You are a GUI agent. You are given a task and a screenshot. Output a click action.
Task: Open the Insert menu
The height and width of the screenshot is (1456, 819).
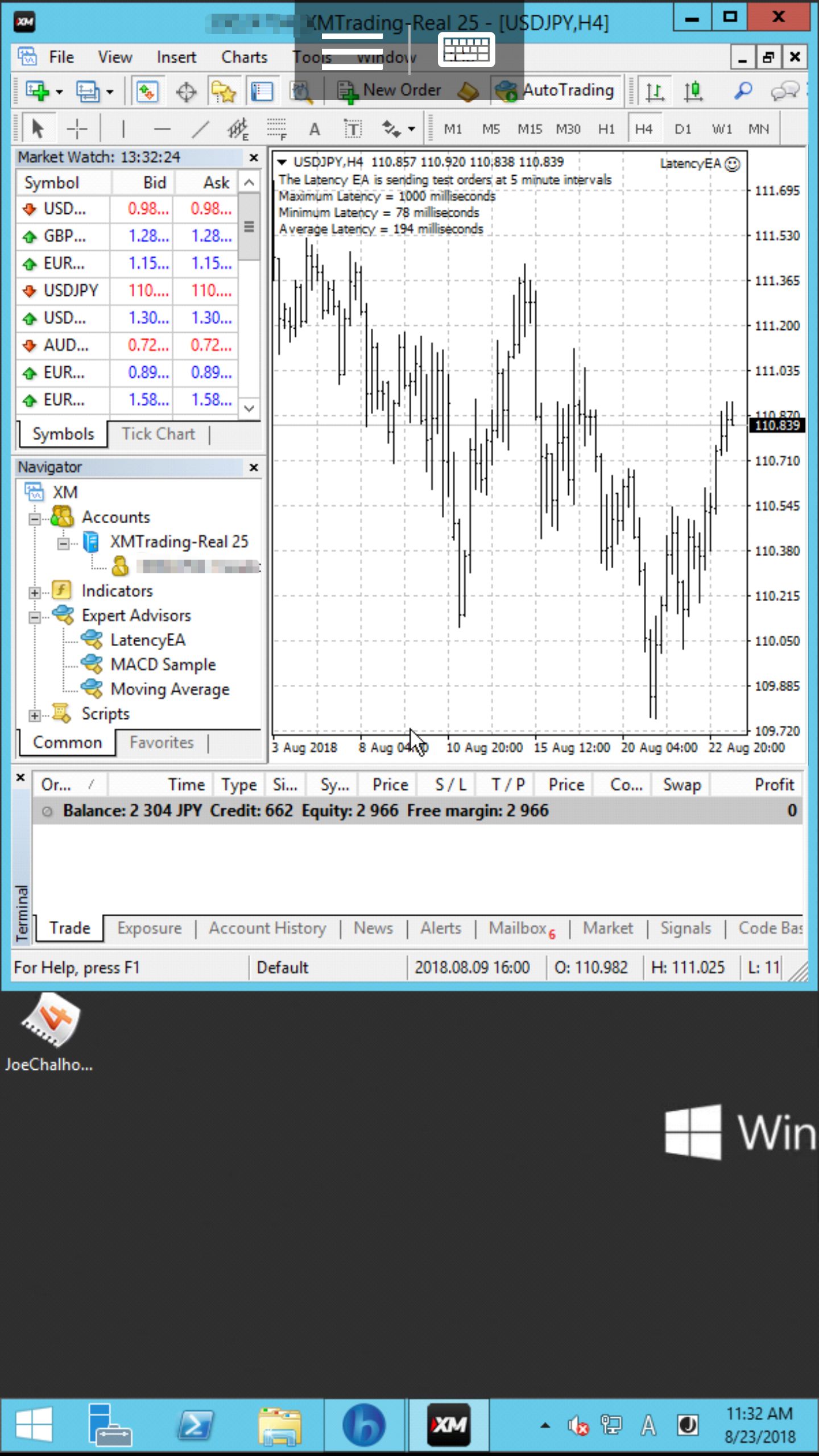pos(176,57)
